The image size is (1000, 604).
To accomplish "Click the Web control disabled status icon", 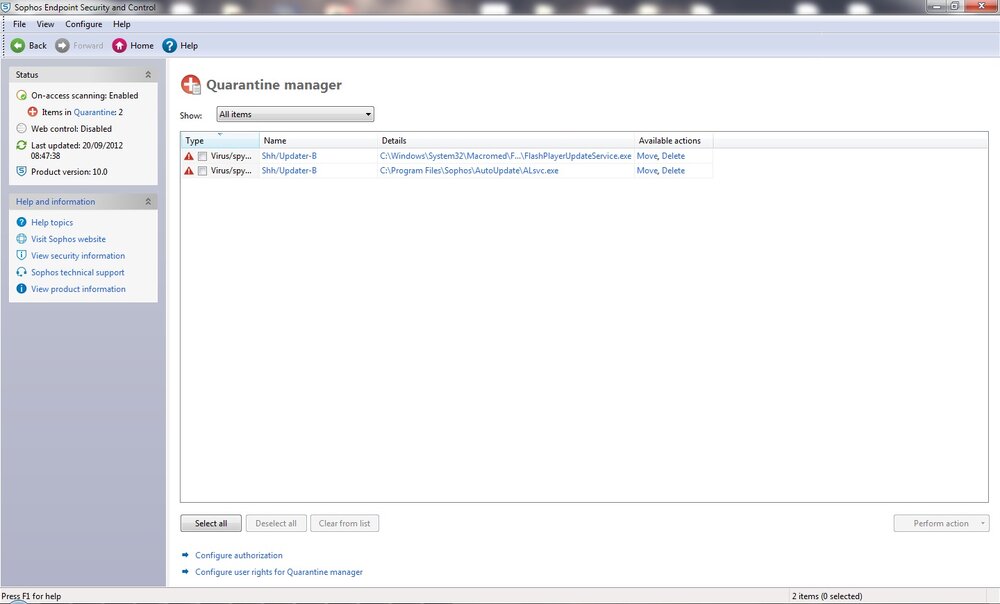I will 21,128.
